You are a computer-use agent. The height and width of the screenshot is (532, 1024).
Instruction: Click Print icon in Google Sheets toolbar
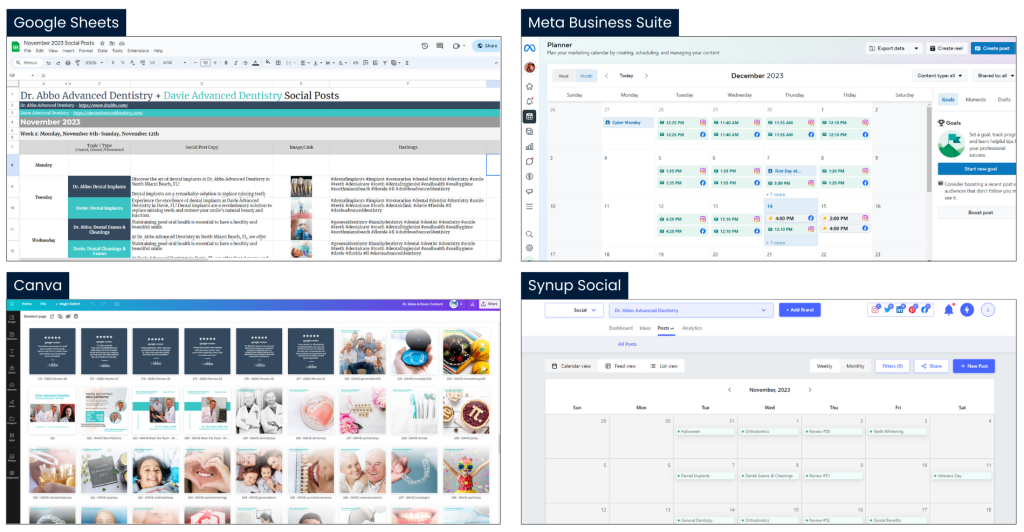(68, 63)
